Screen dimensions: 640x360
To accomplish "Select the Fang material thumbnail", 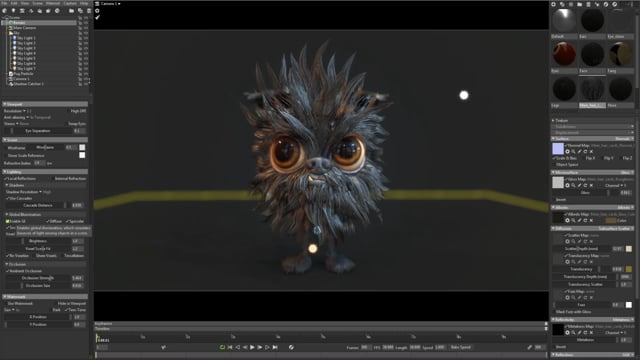I will pos(620,54).
